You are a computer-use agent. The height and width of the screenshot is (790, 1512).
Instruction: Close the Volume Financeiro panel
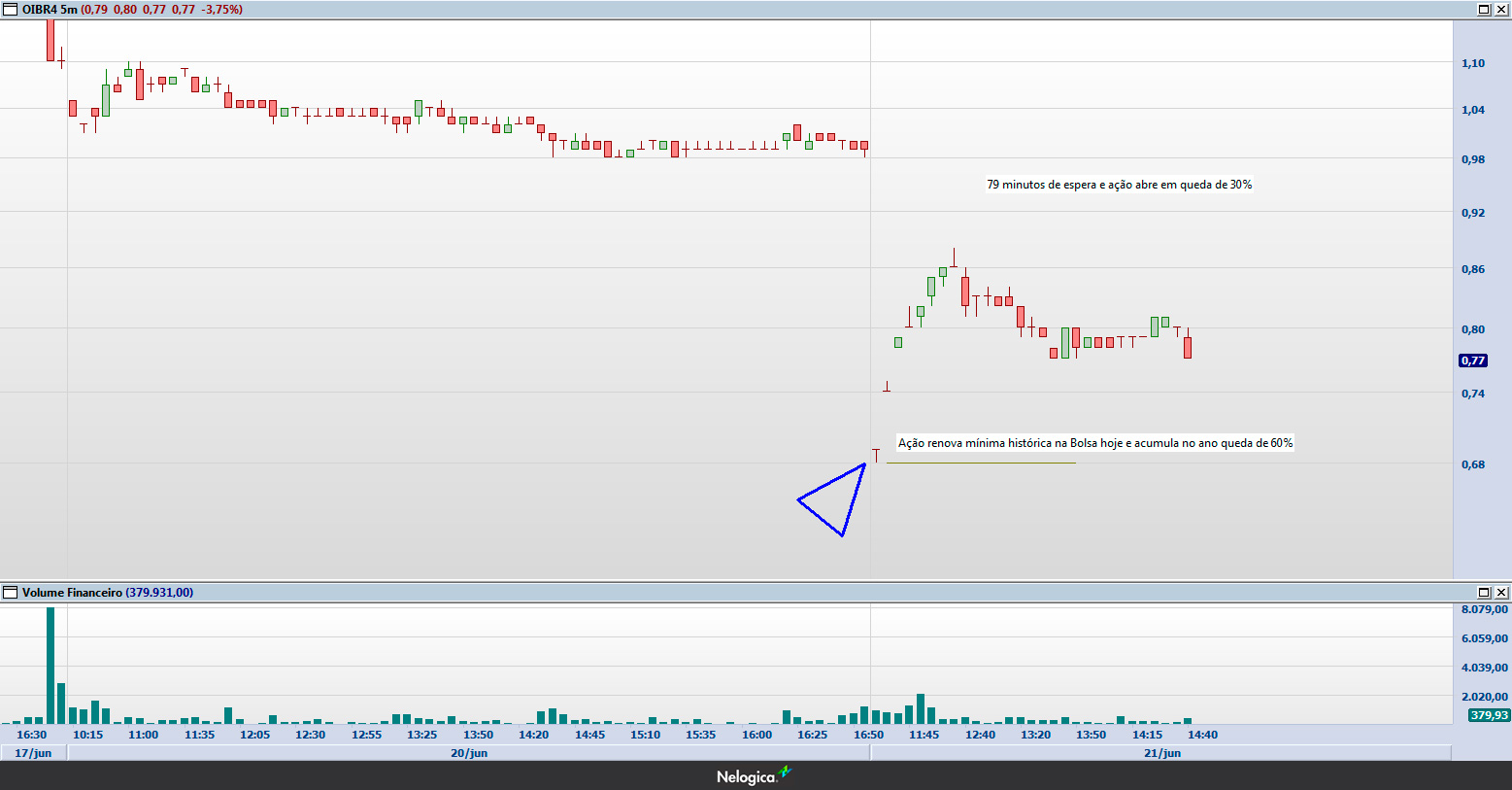1501,593
